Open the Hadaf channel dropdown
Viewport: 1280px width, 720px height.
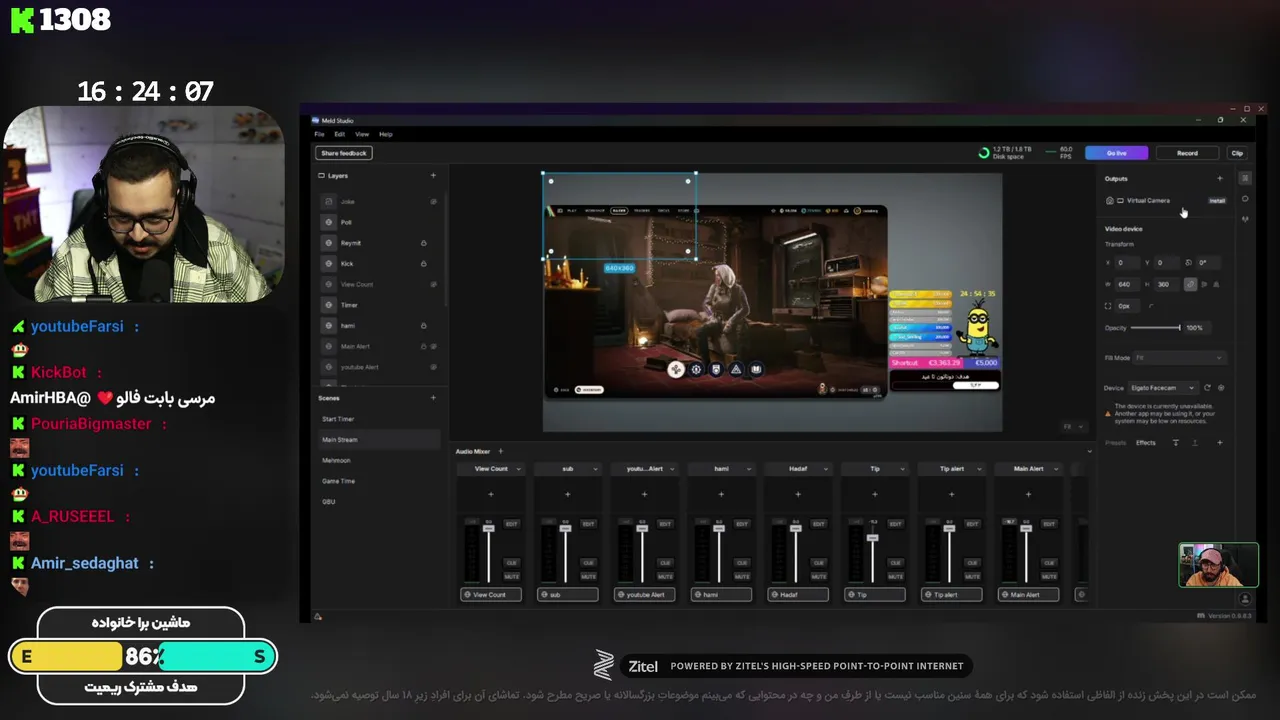[x=825, y=468]
